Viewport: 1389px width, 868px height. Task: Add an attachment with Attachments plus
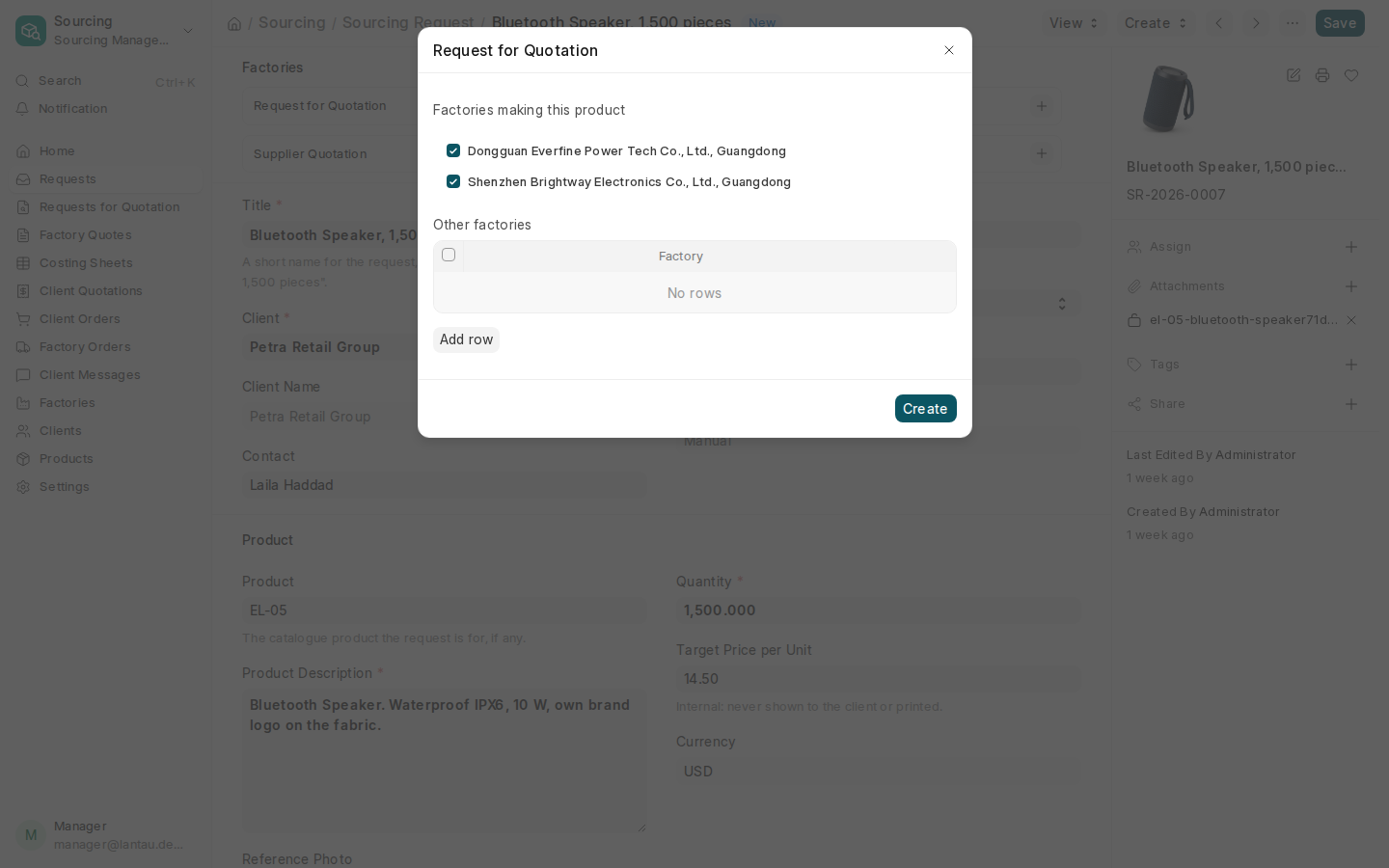coord(1351,286)
